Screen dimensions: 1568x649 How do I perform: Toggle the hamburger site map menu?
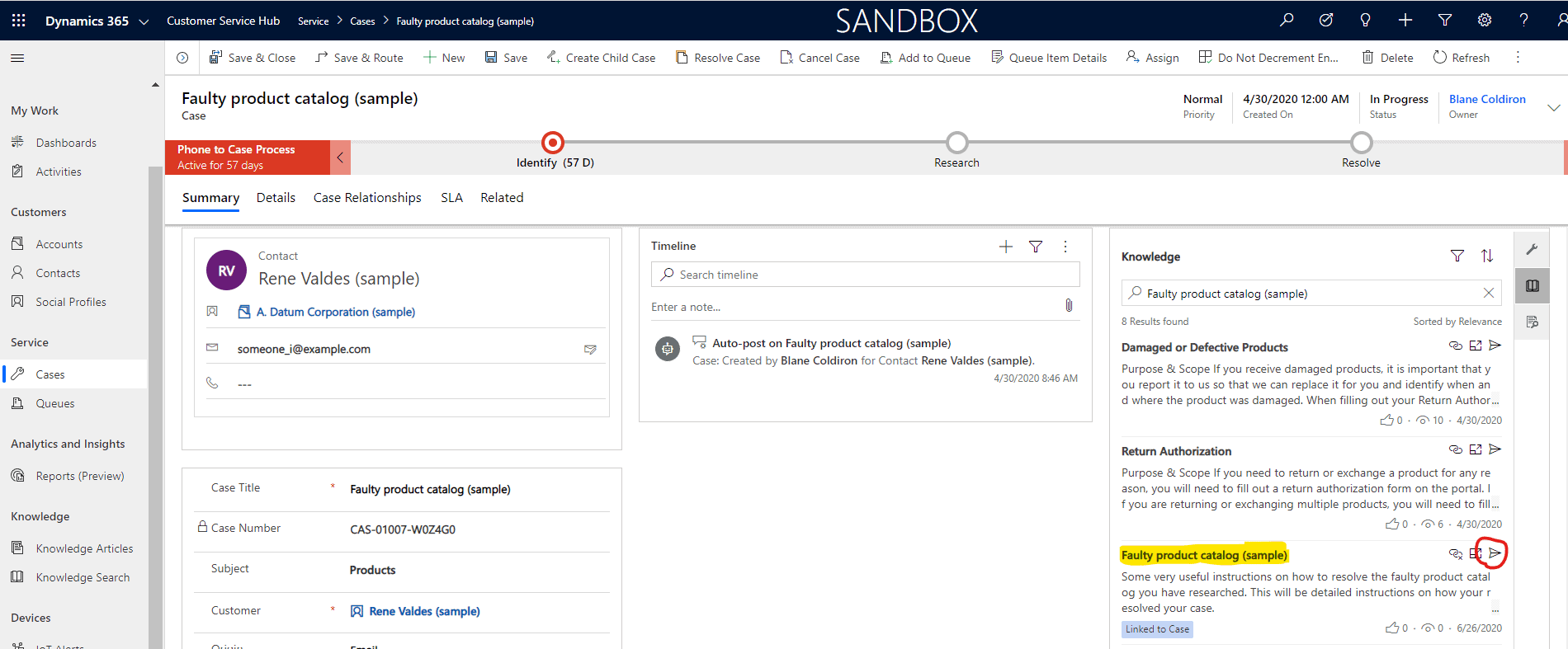click(17, 58)
